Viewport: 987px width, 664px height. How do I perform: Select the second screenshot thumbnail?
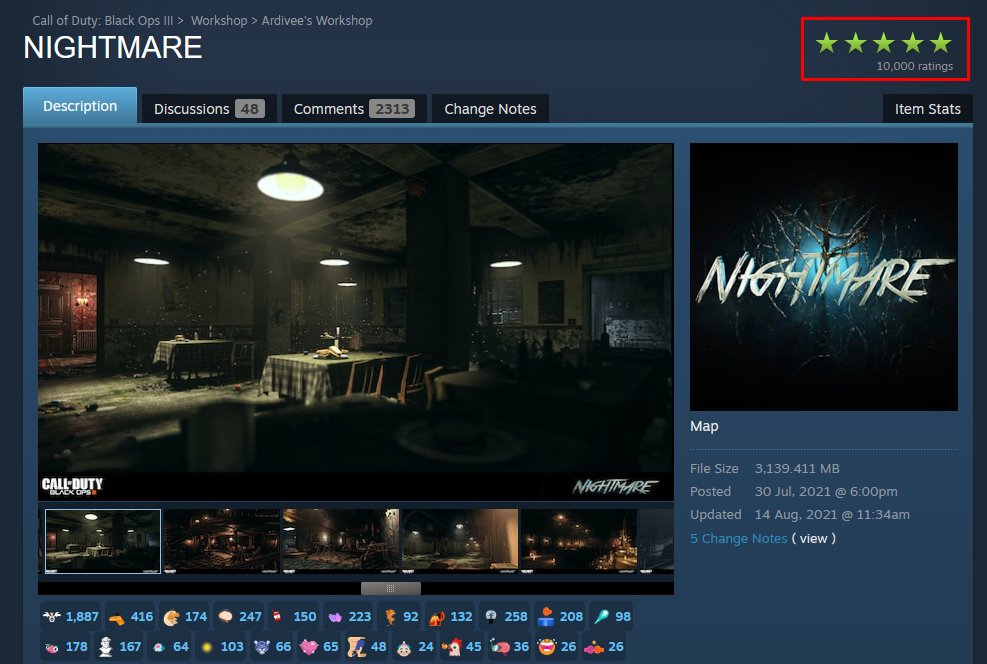coord(222,541)
